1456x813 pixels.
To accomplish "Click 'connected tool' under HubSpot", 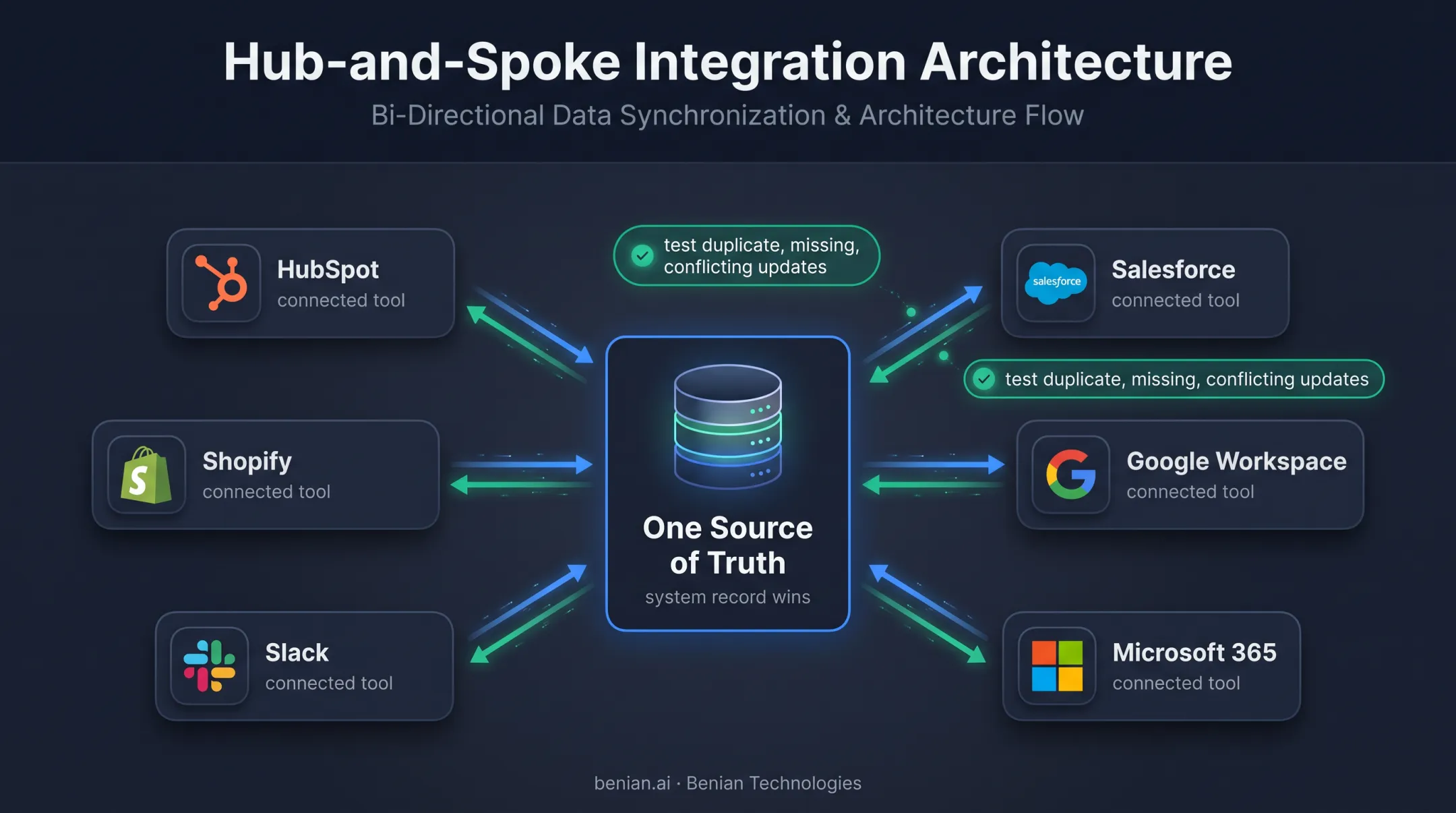I will 341,301.
